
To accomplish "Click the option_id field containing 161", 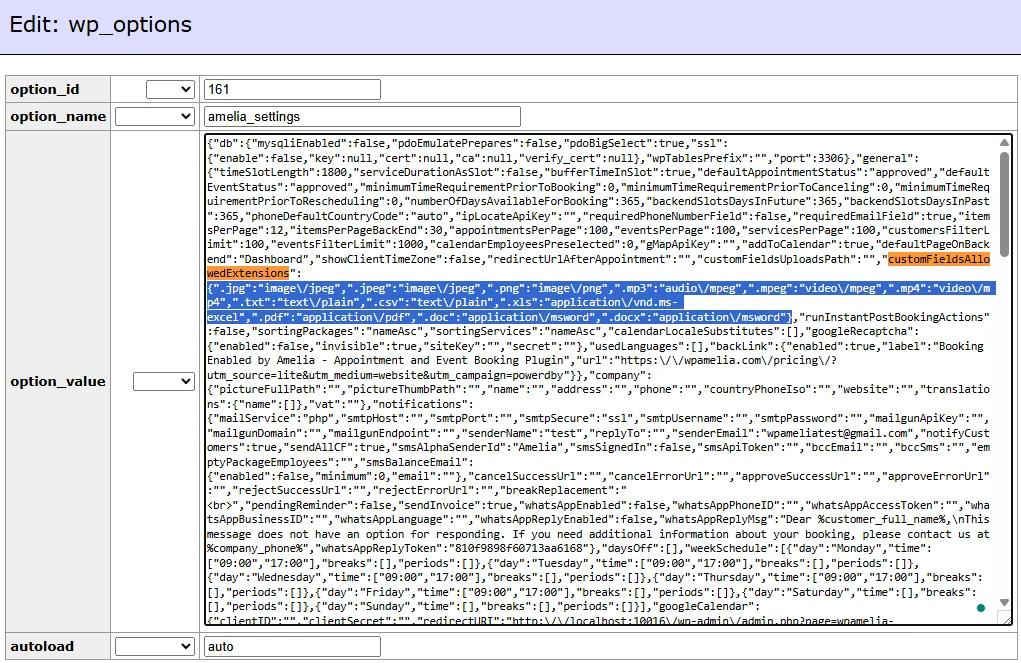I will coord(291,90).
